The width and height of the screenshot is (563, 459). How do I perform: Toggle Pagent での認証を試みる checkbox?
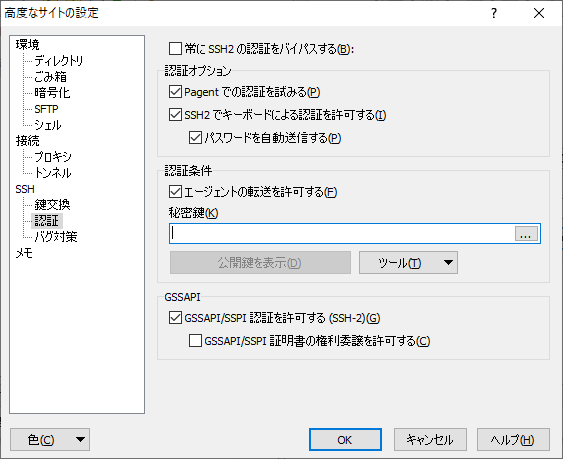click(x=175, y=92)
